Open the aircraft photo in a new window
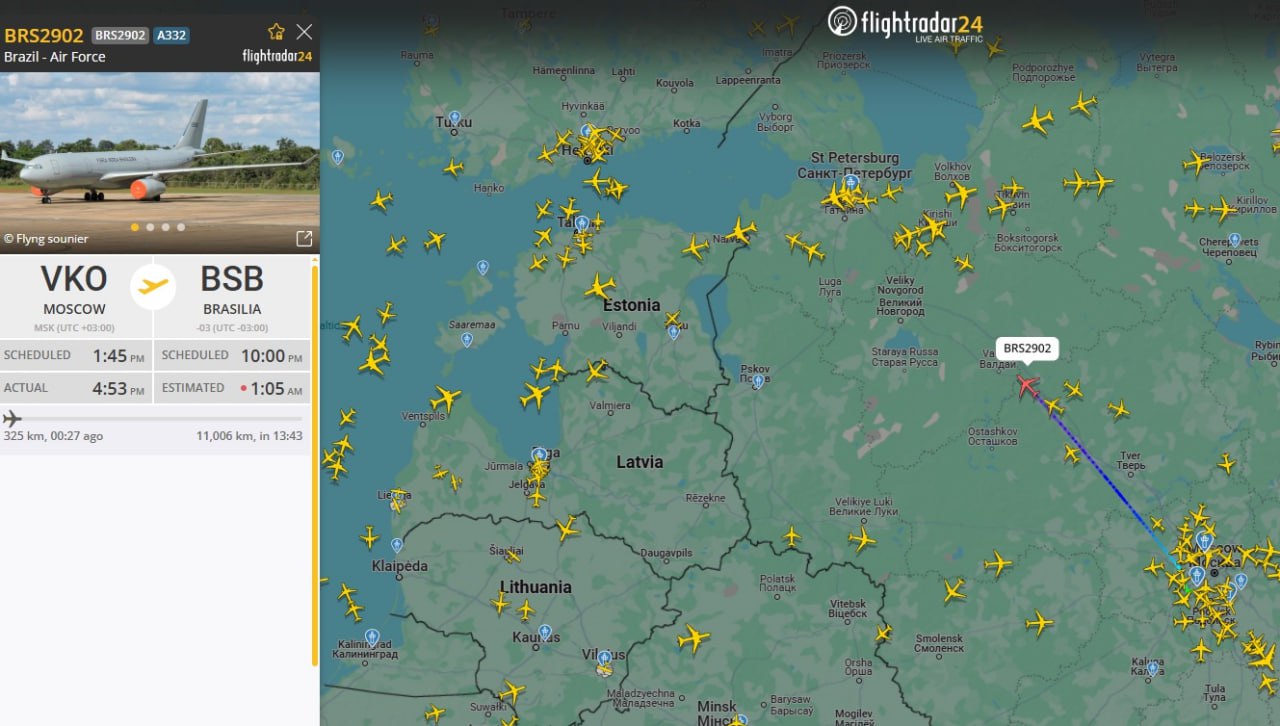The image size is (1280, 726). click(304, 238)
